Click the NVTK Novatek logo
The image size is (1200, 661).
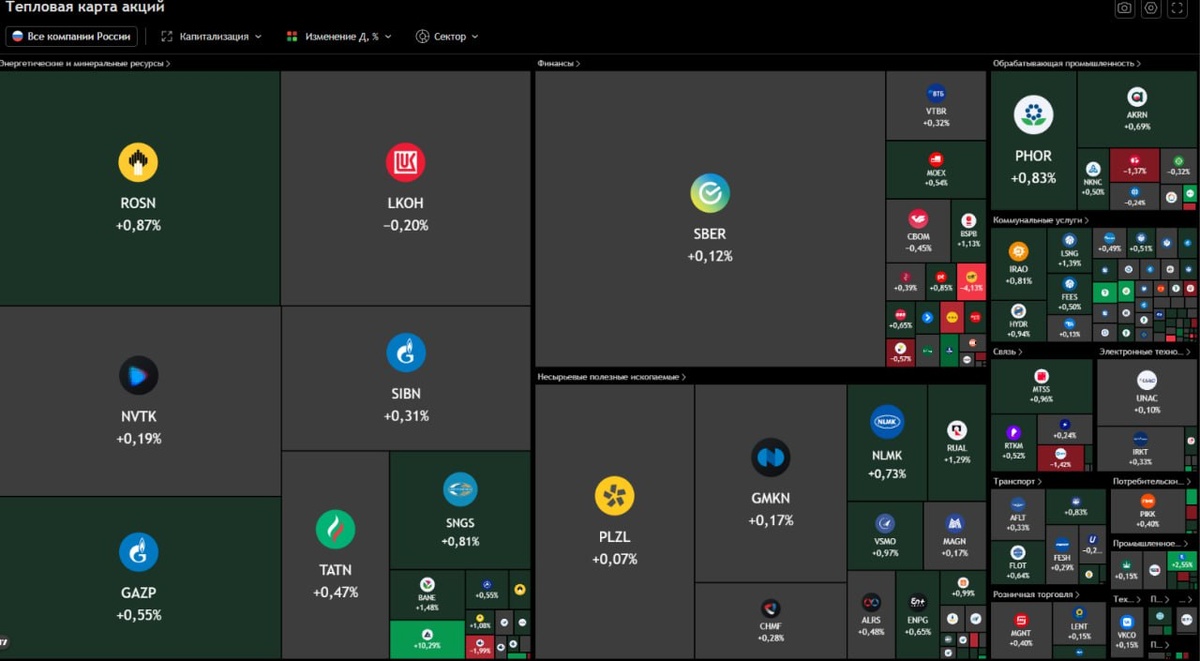138,376
